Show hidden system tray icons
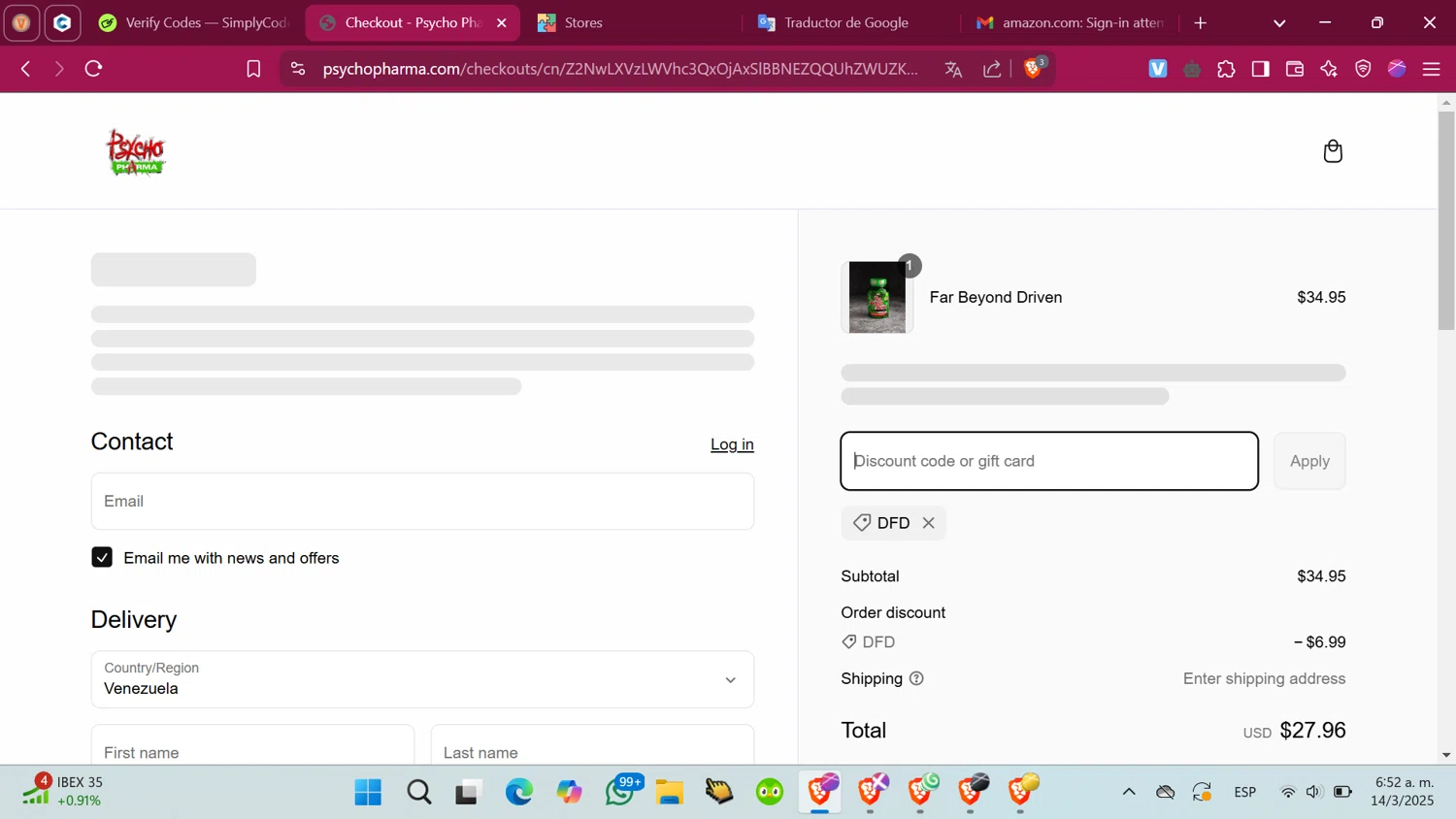 1129,792
